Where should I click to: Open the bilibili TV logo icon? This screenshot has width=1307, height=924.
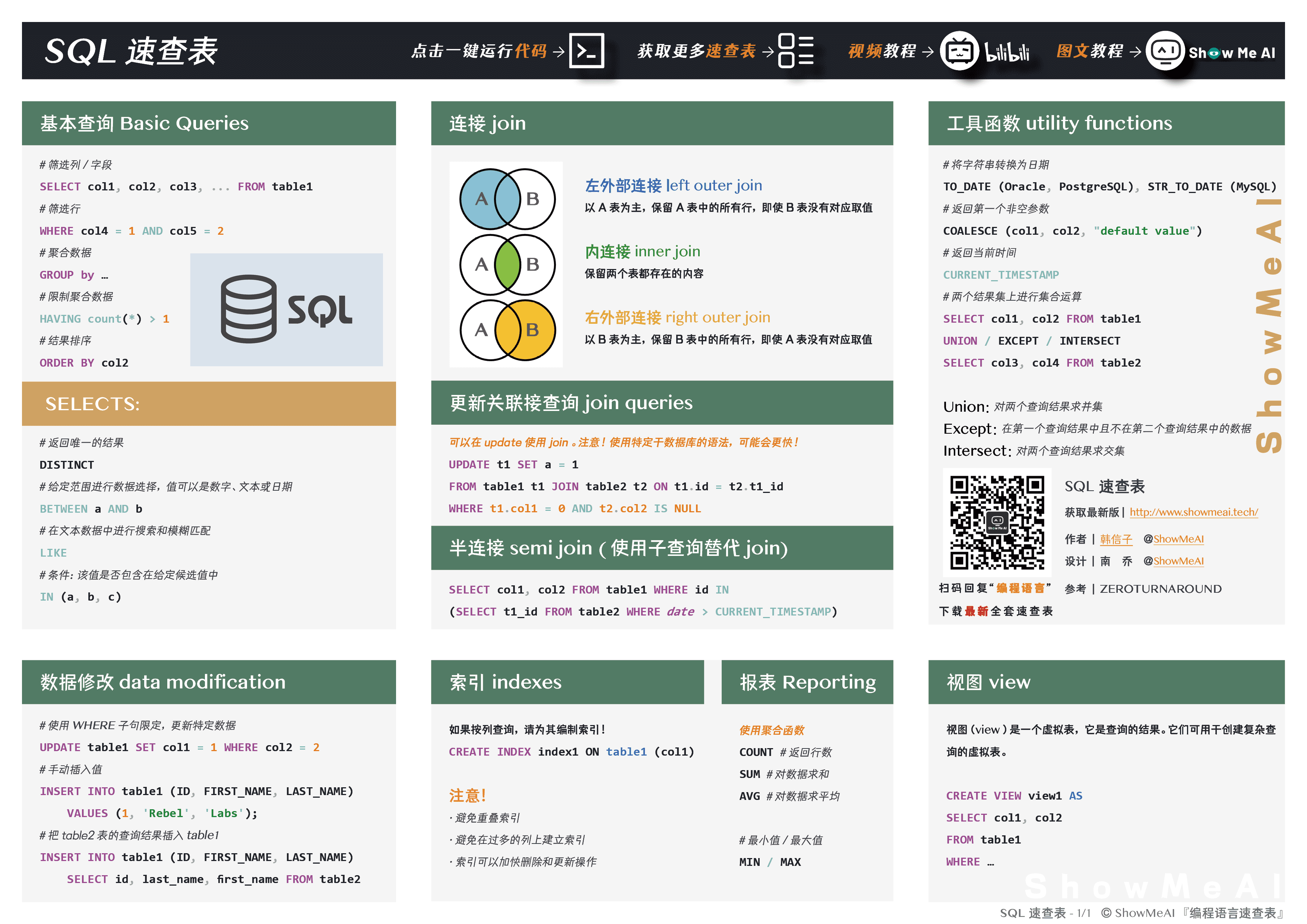(959, 51)
